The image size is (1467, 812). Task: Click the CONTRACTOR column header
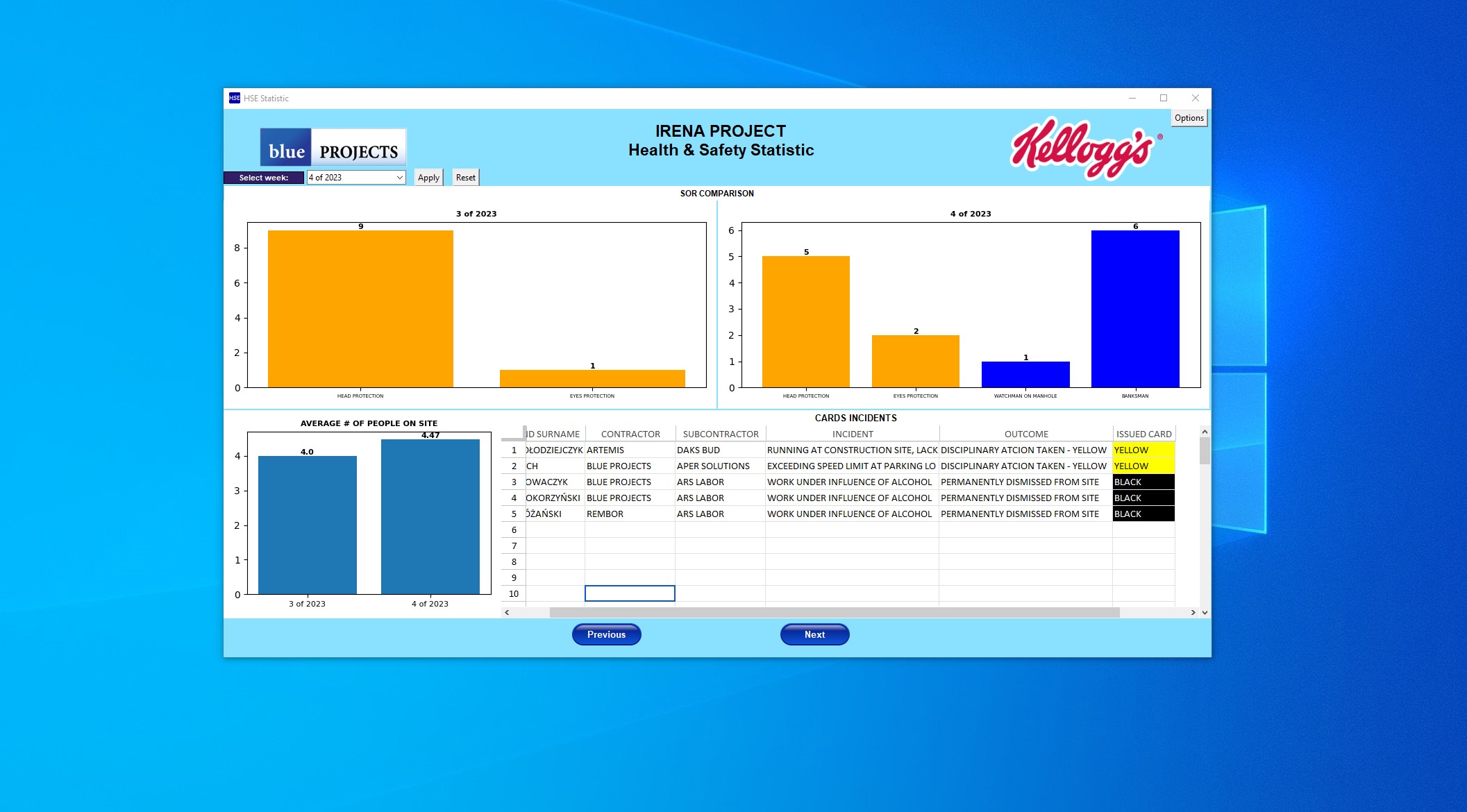tap(629, 433)
